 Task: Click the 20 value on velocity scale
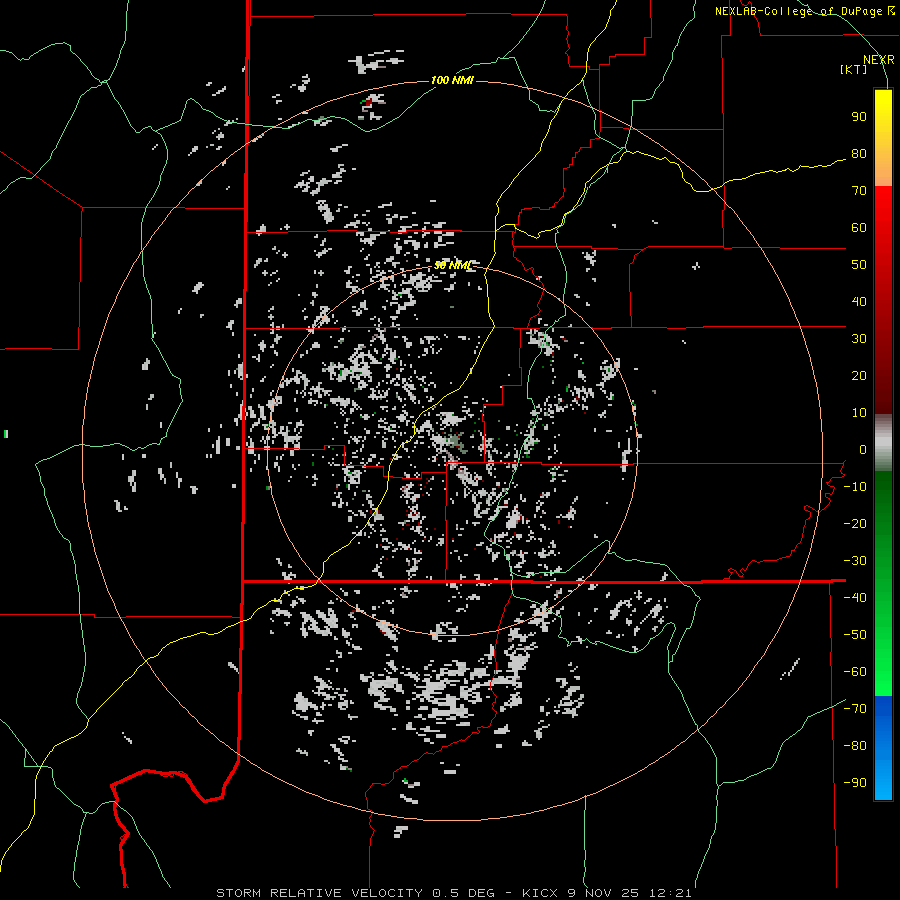[859, 376]
